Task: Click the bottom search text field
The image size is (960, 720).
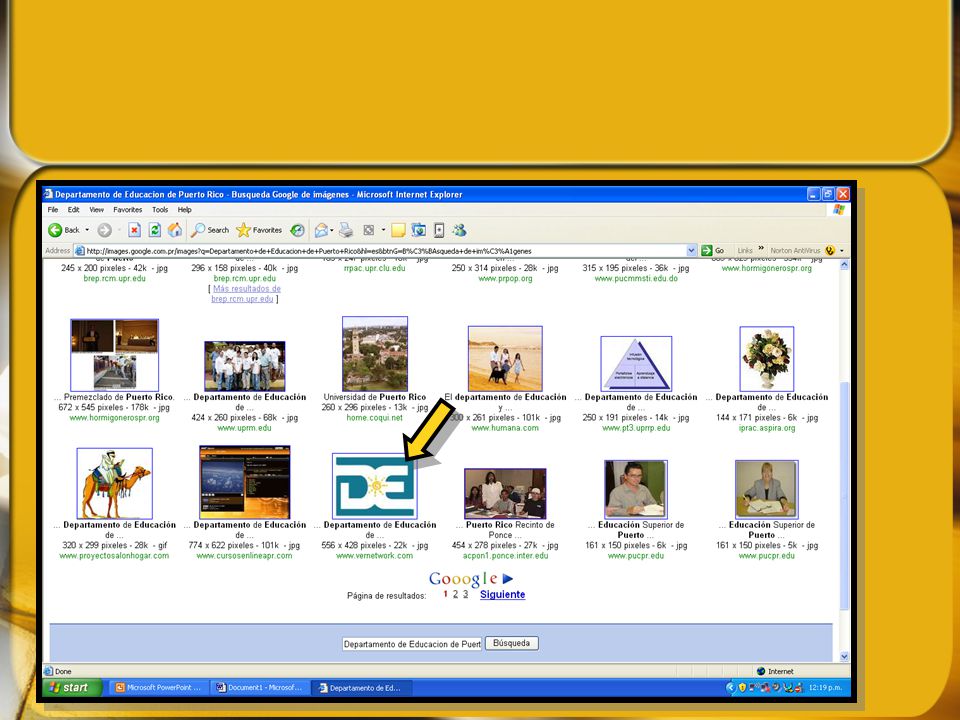Action: click(x=412, y=644)
